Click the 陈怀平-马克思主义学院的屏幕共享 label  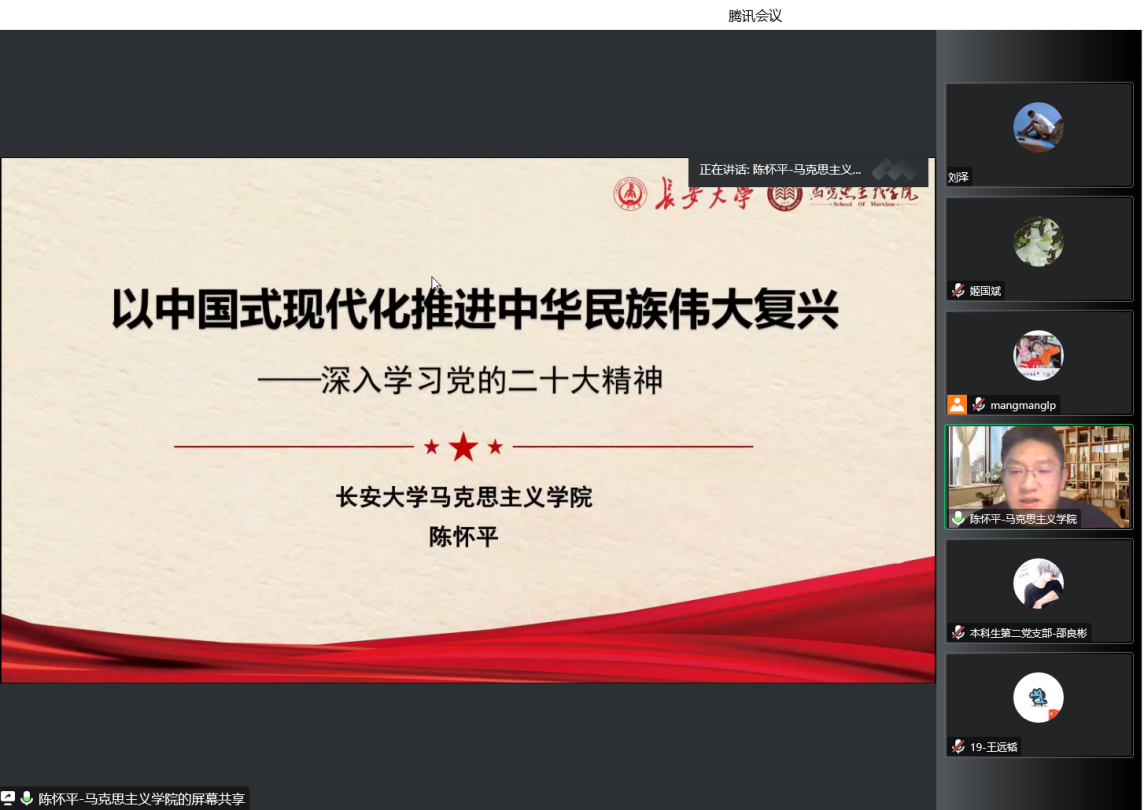[141, 799]
